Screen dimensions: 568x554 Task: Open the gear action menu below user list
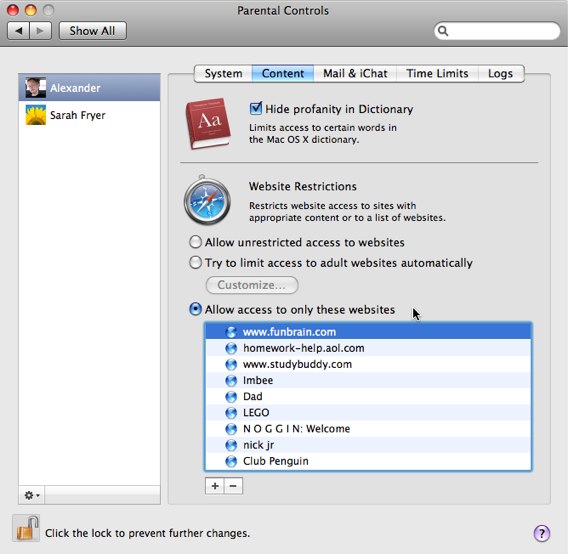32,495
